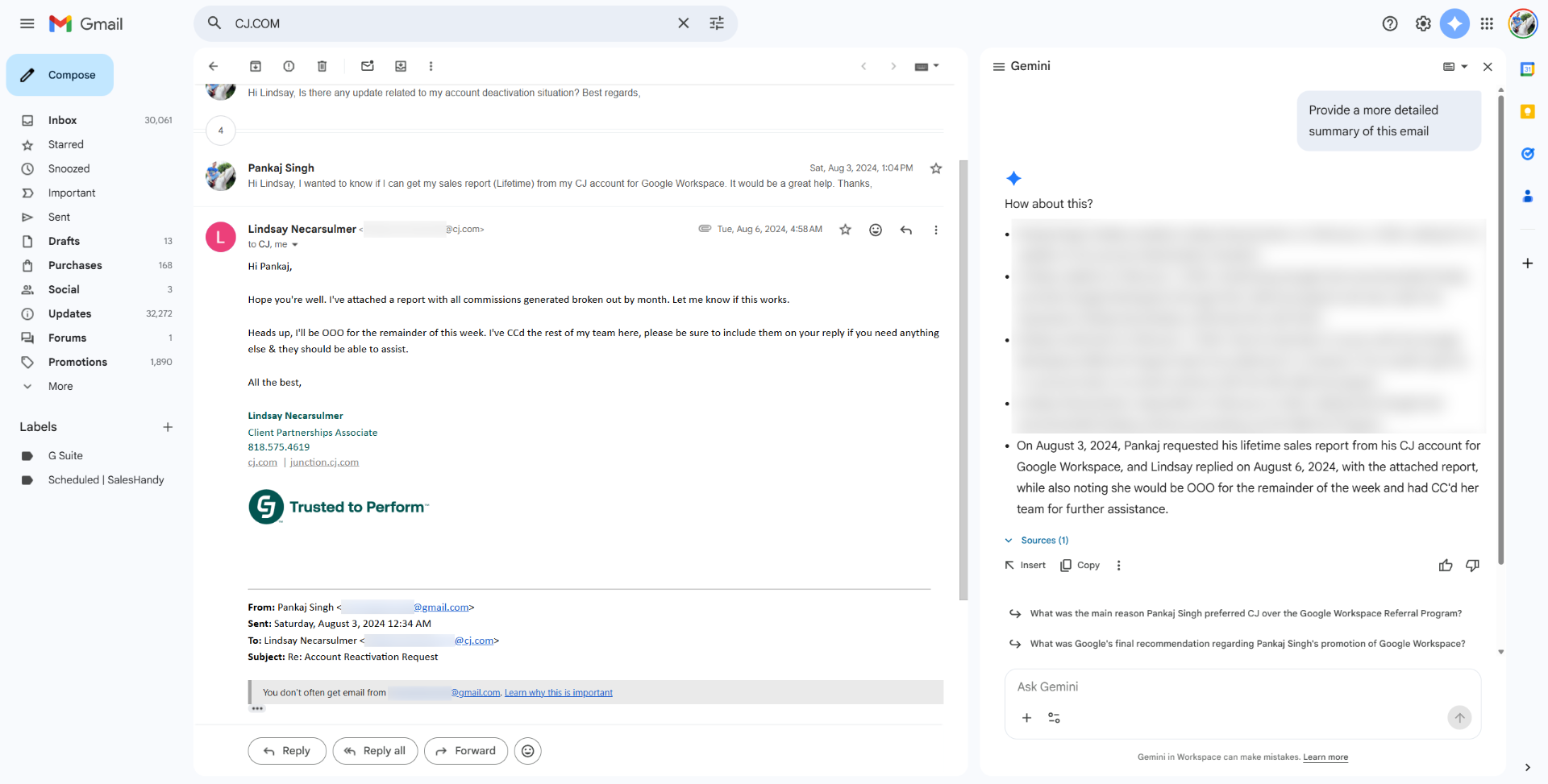
Task: Show trimmed content ellipsis
Action: pyautogui.click(x=257, y=709)
